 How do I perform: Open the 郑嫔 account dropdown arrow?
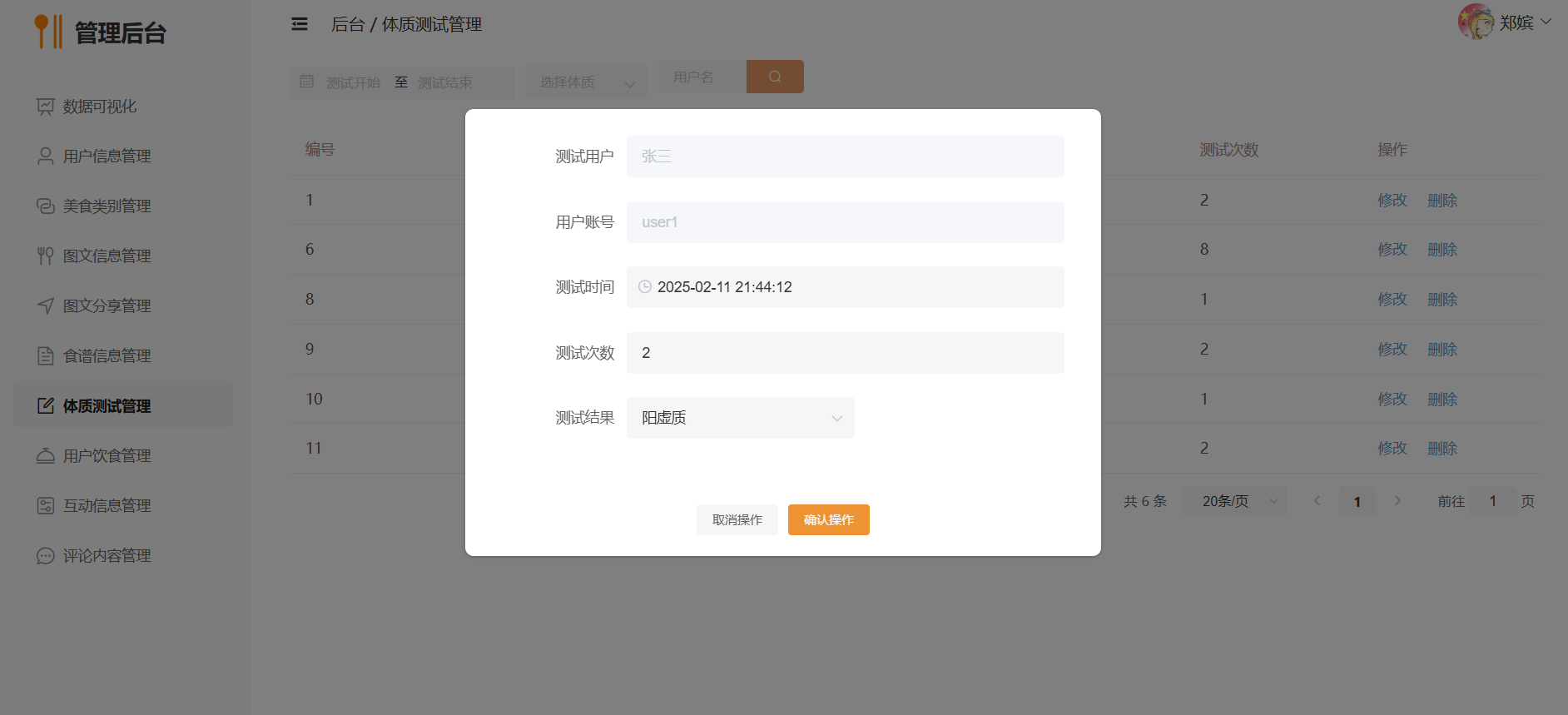pos(1546,22)
